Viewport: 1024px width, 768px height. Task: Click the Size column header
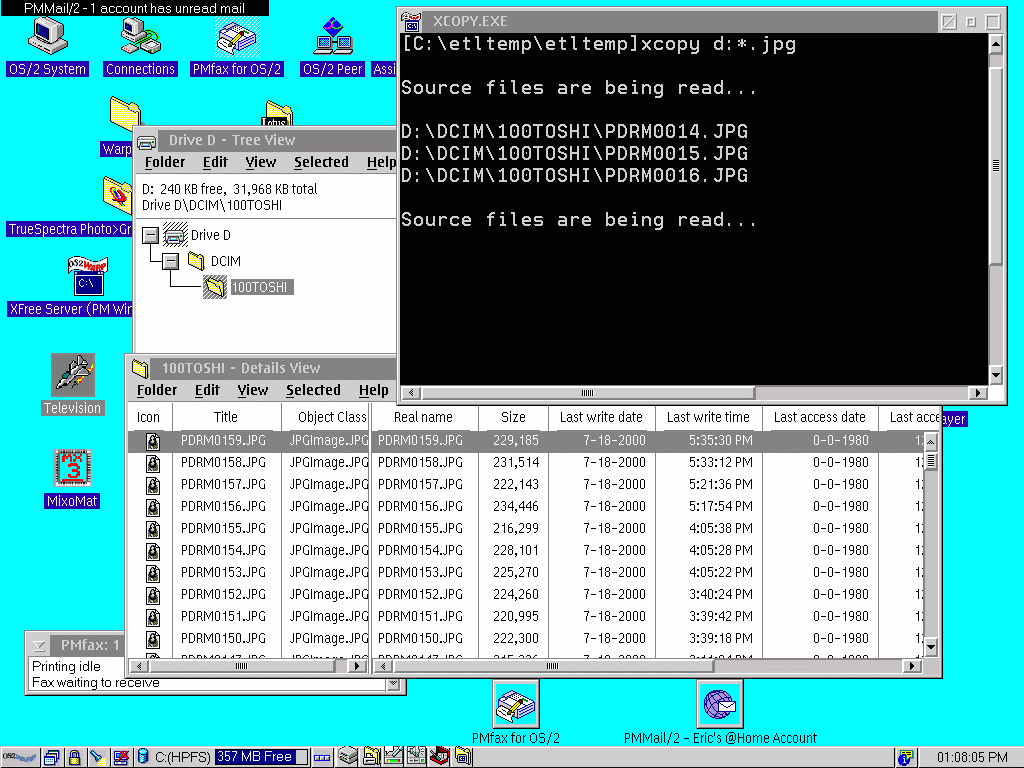pos(513,417)
